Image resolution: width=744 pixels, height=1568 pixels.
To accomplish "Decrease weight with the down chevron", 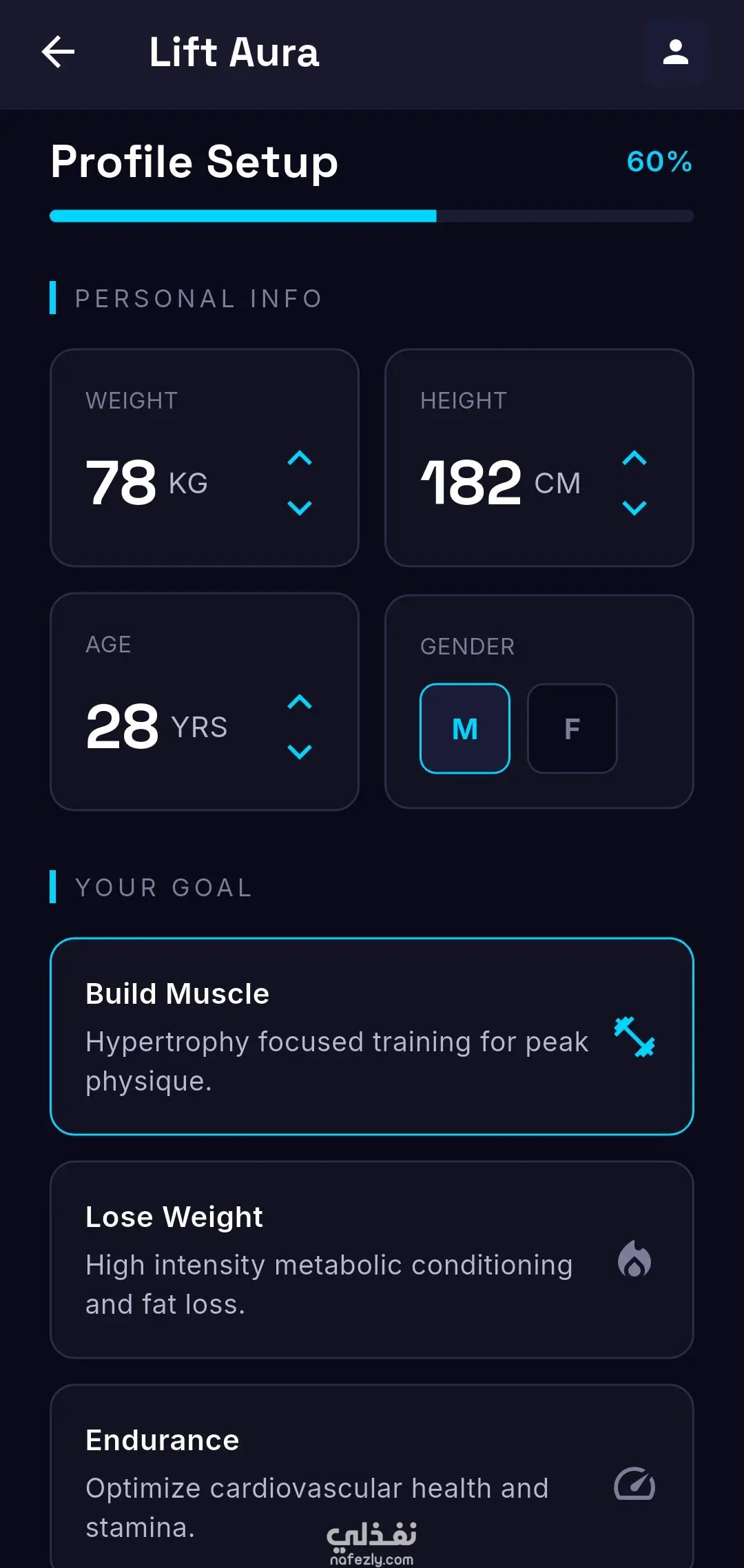I will point(300,508).
